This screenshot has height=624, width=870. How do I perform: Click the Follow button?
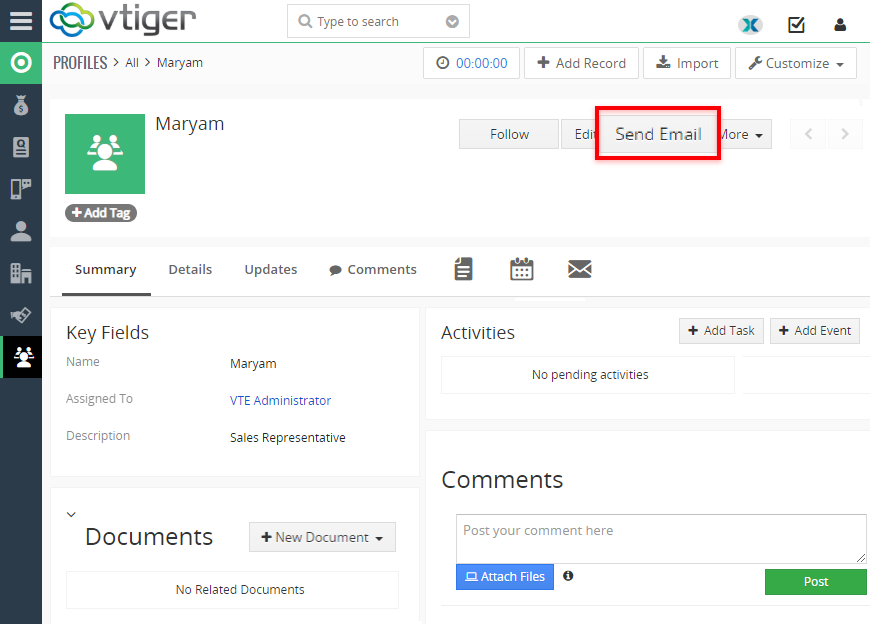(x=509, y=134)
